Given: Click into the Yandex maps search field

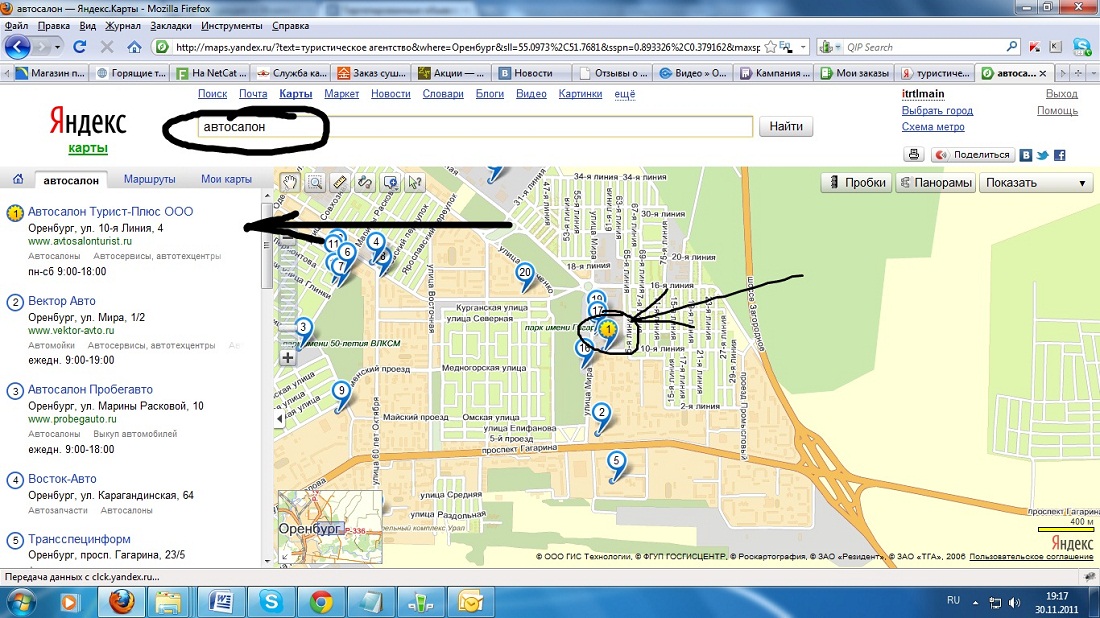Looking at the screenshot, I should 475,127.
